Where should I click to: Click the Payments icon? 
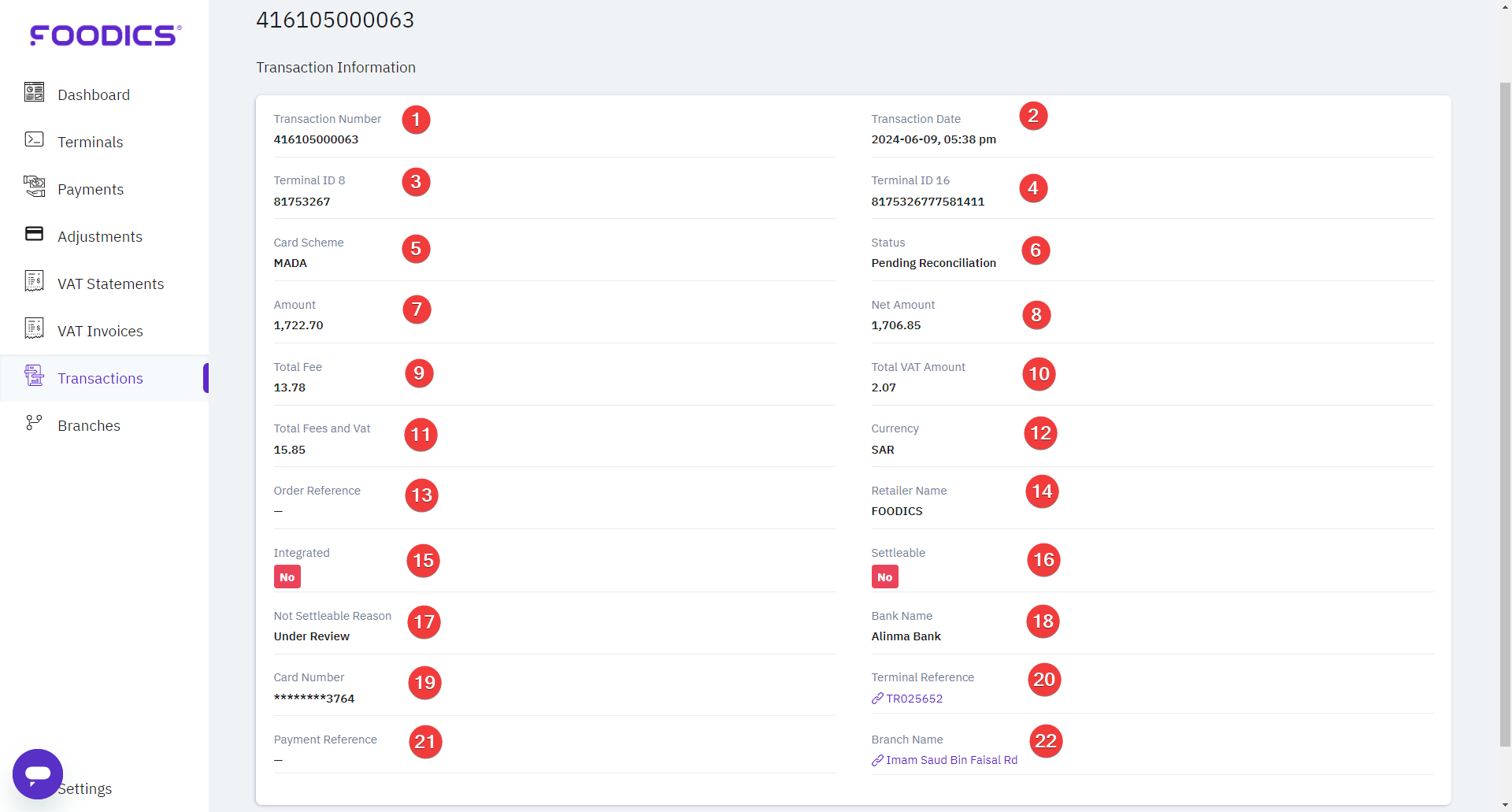point(34,186)
